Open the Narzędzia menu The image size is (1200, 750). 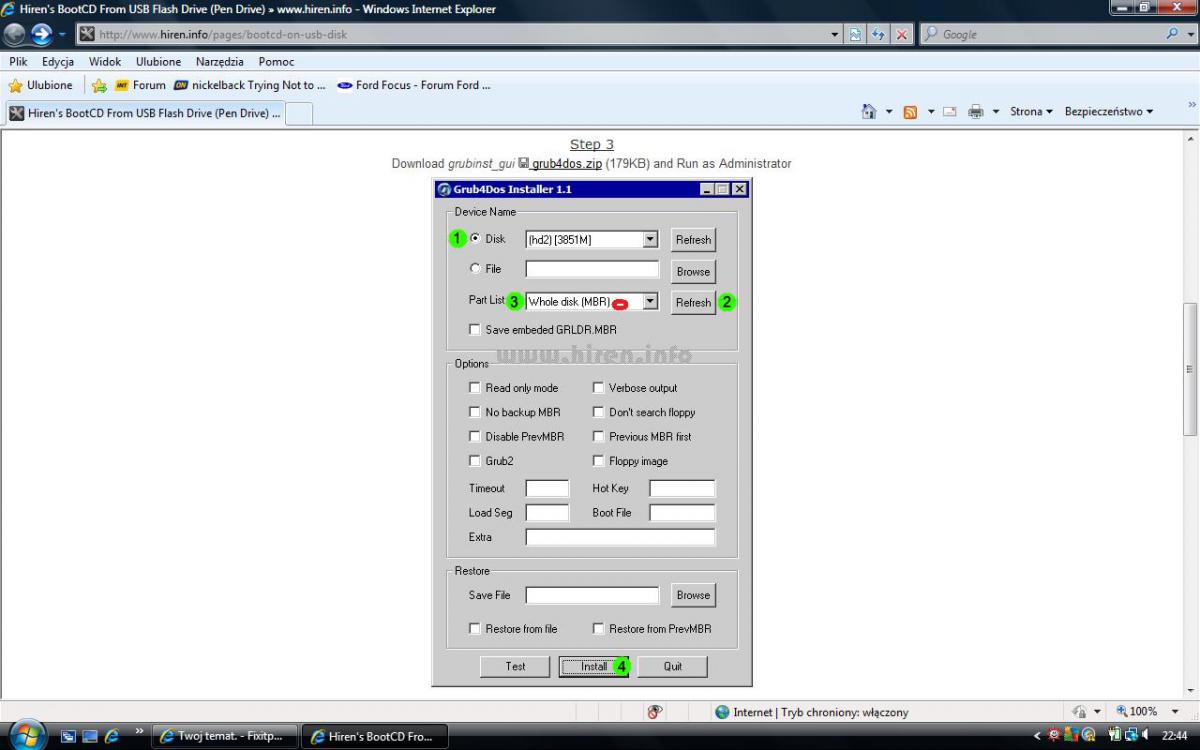click(x=220, y=61)
